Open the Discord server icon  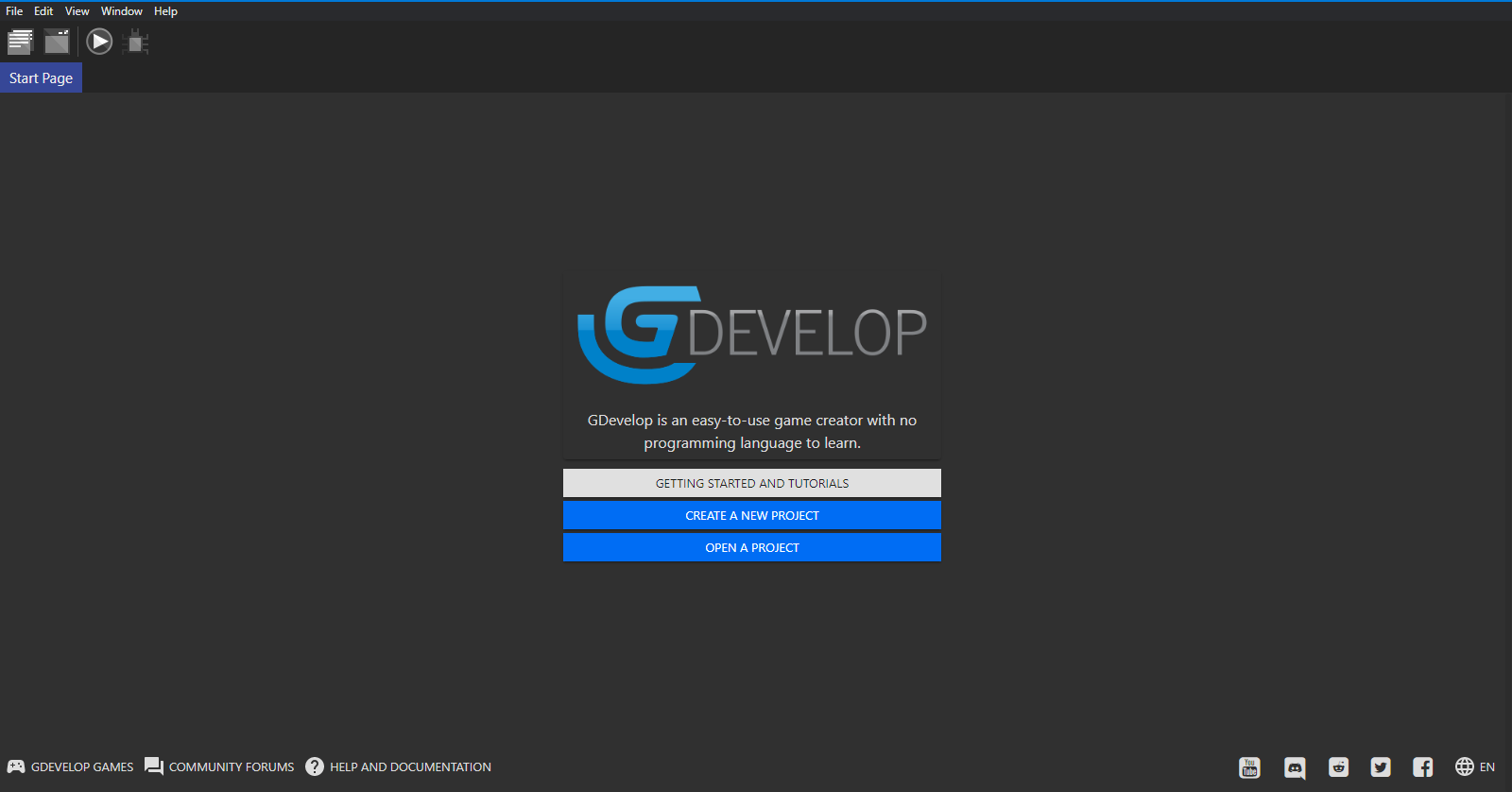point(1295,767)
